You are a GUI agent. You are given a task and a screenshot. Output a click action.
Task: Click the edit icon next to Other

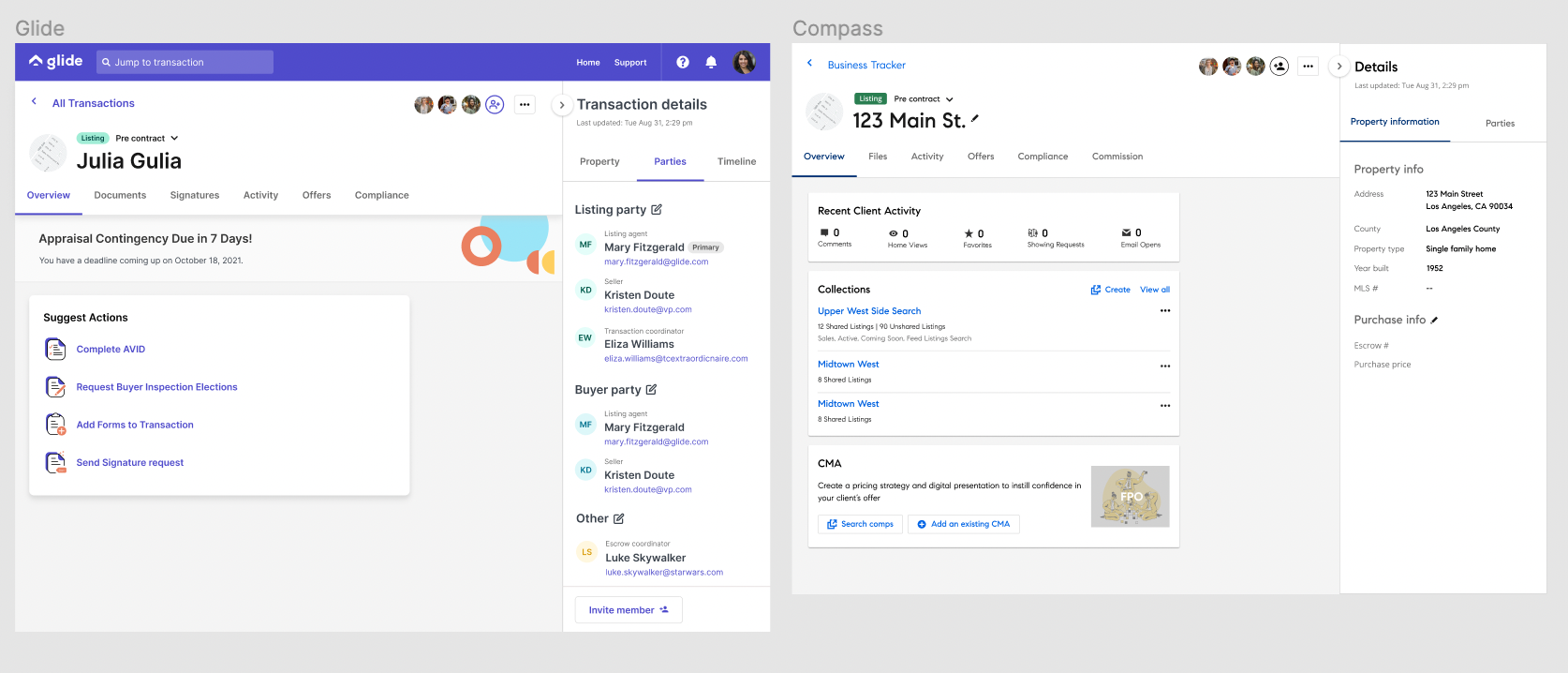618,518
